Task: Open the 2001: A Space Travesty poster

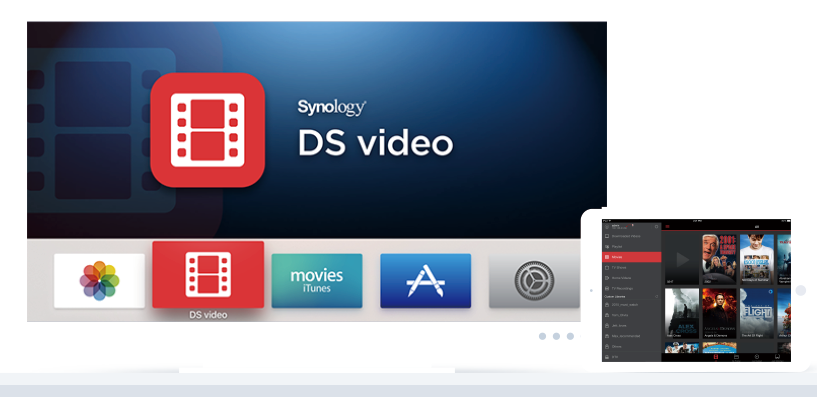Action: click(x=720, y=259)
